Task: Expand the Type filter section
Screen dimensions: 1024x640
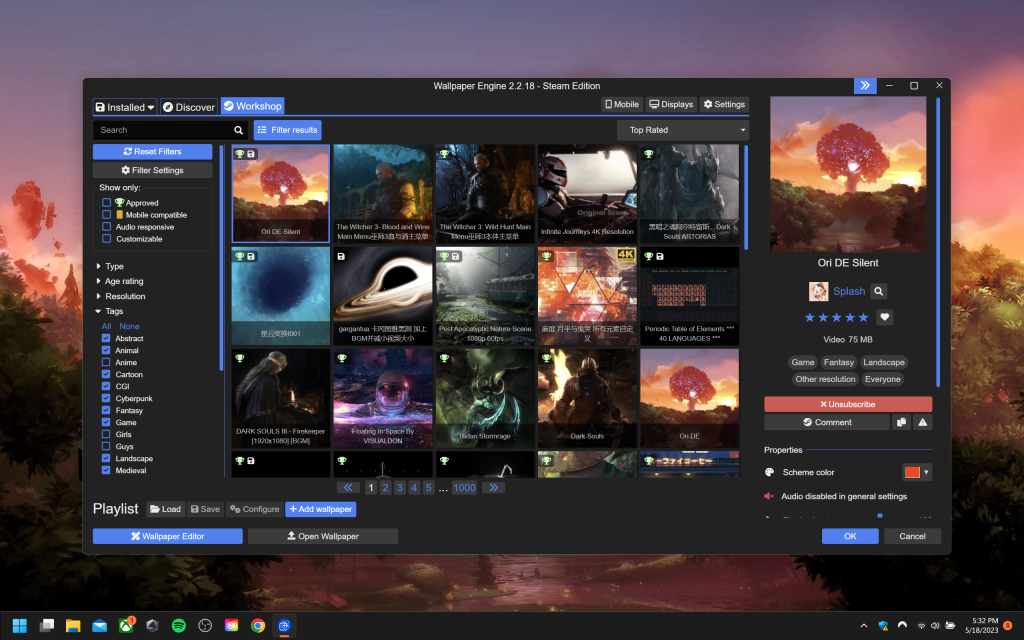Action: (110, 266)
